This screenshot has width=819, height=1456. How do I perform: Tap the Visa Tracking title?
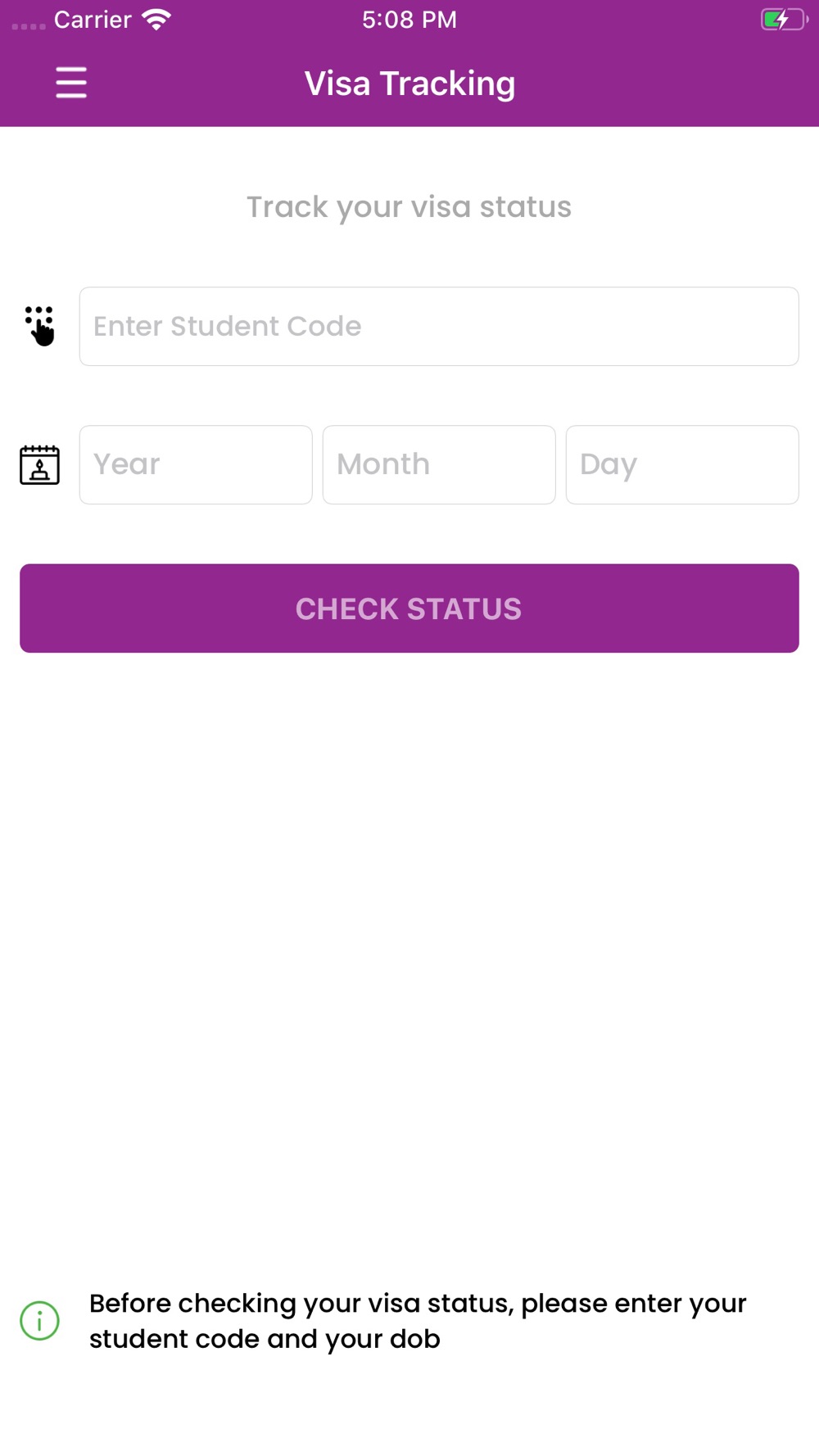click(409, 84)
